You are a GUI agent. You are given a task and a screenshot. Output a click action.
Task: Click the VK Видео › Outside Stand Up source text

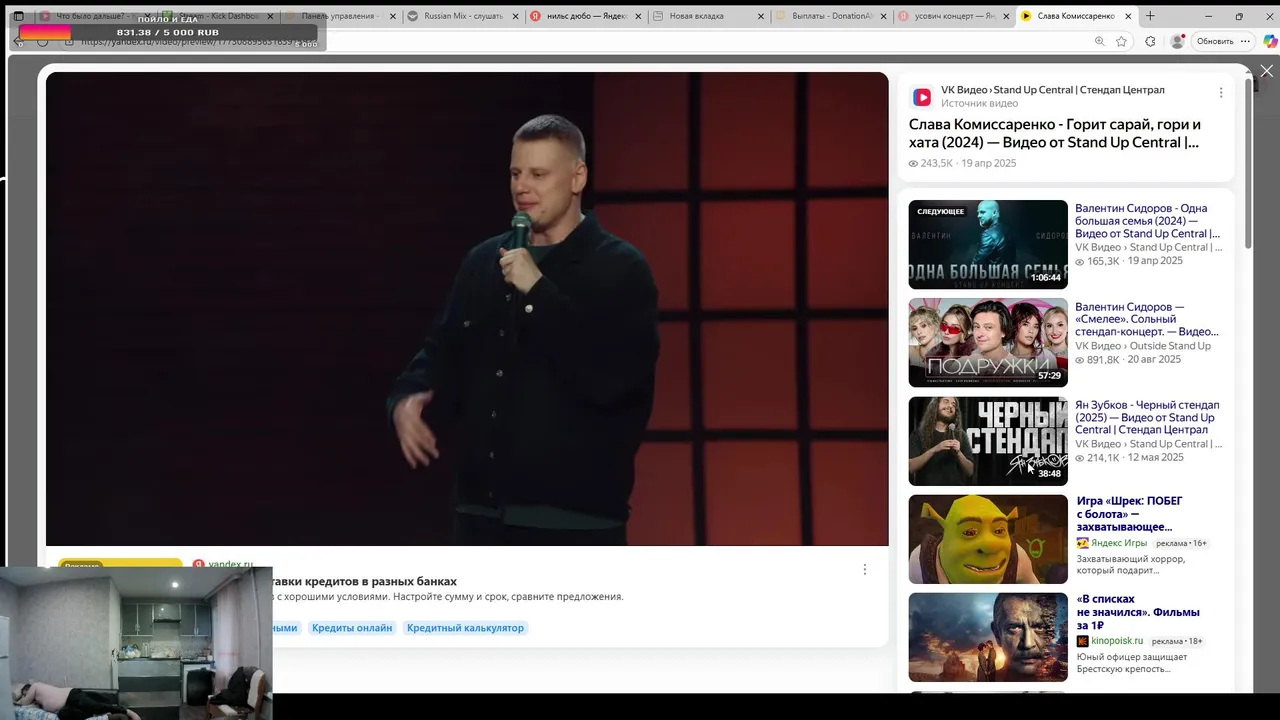point(1143,346)
